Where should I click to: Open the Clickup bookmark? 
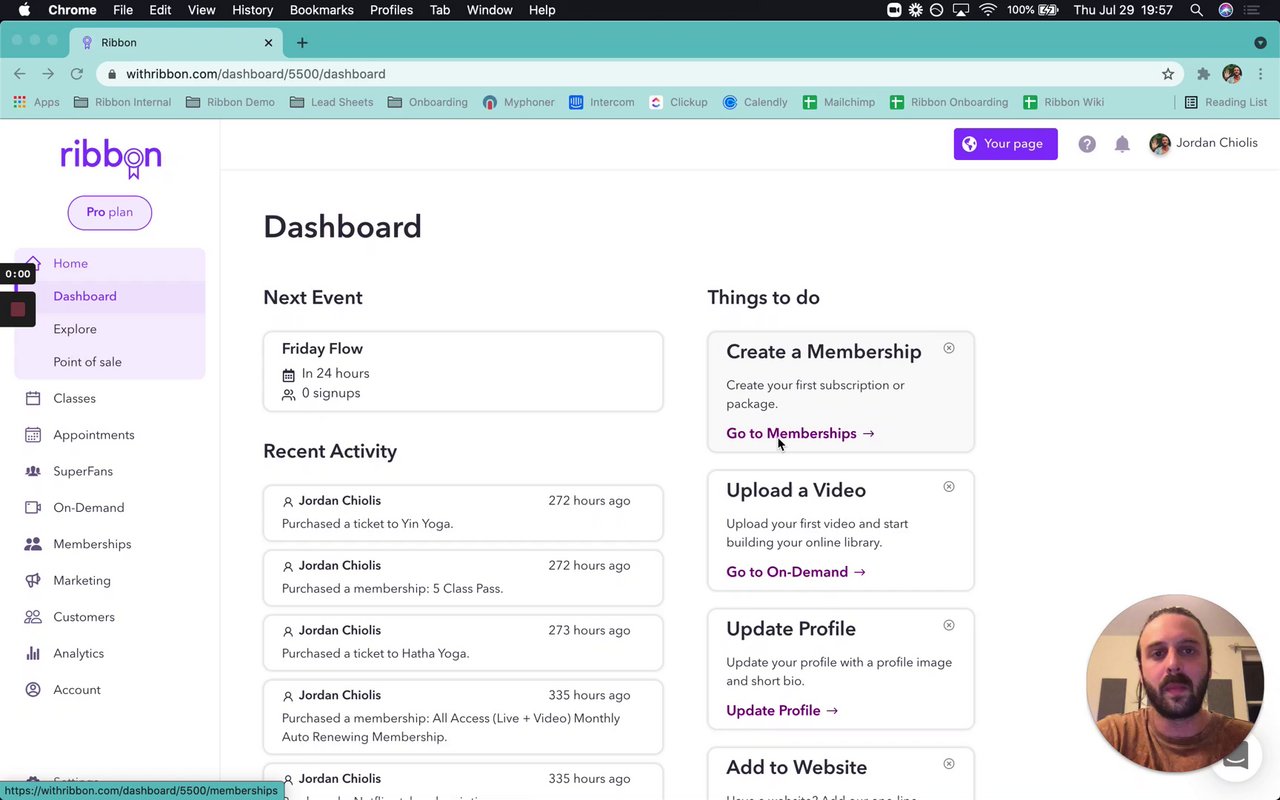point(678,102)
